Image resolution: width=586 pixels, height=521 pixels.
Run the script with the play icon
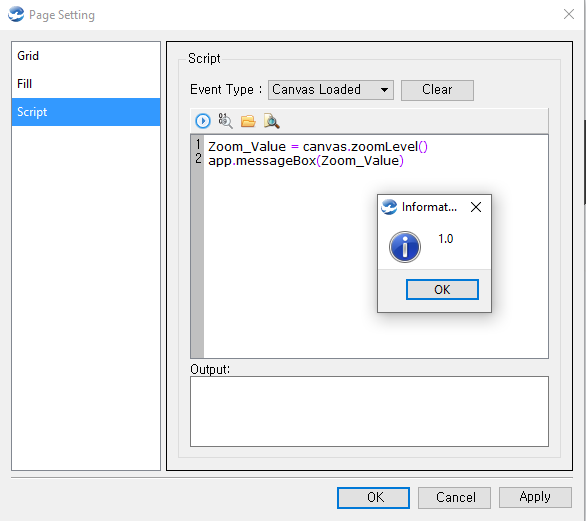[x=203, y=121]
